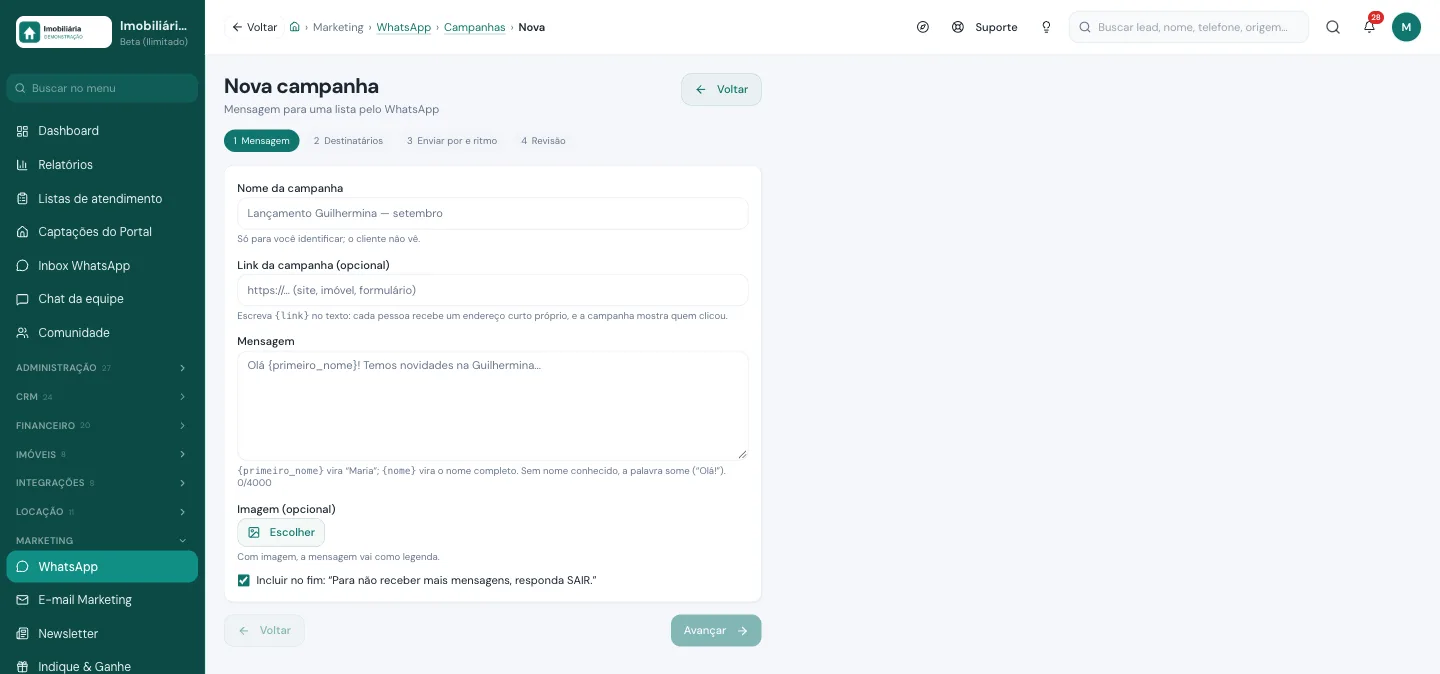The height and width of the screenshot is (674, 1440).
Task: Focus the Buscar lead search field
Action: pos(1189,27)
